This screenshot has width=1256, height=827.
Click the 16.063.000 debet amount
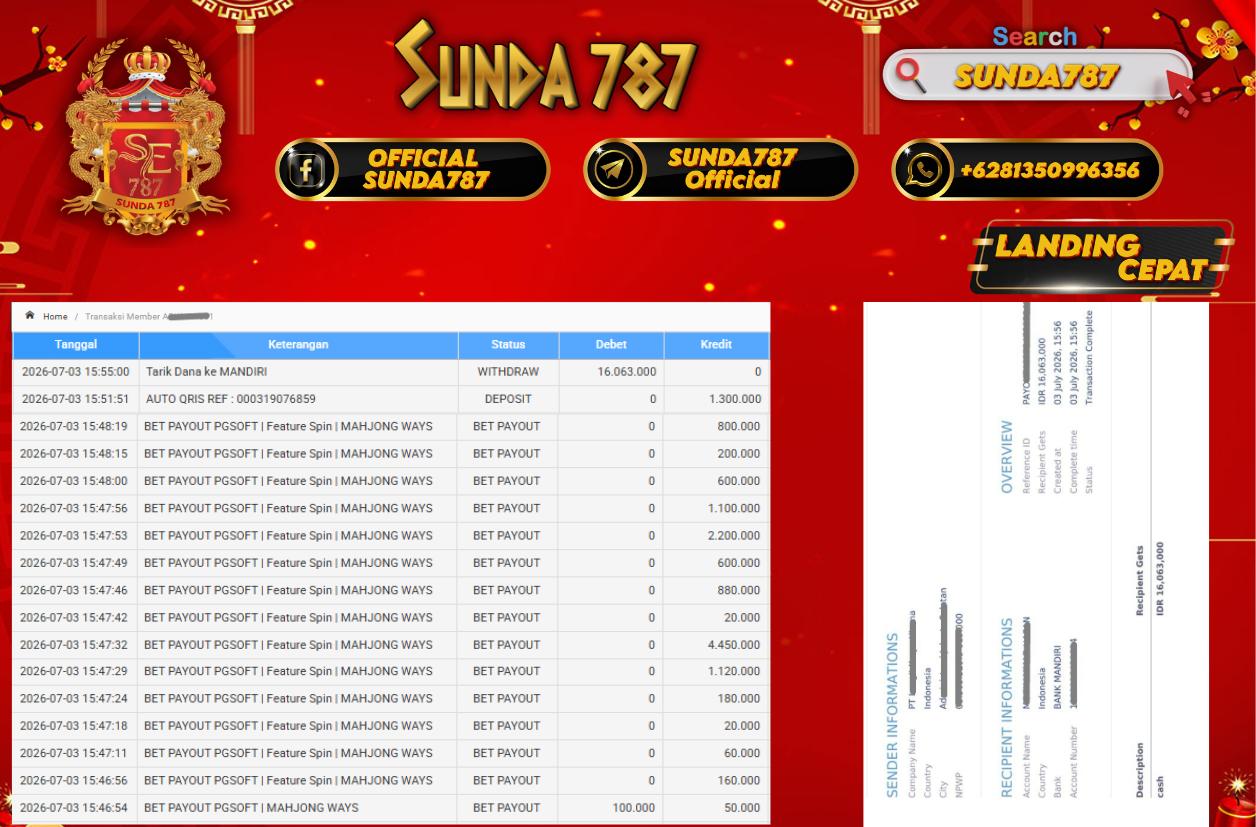pyautogui.click(x=627, y=372)
